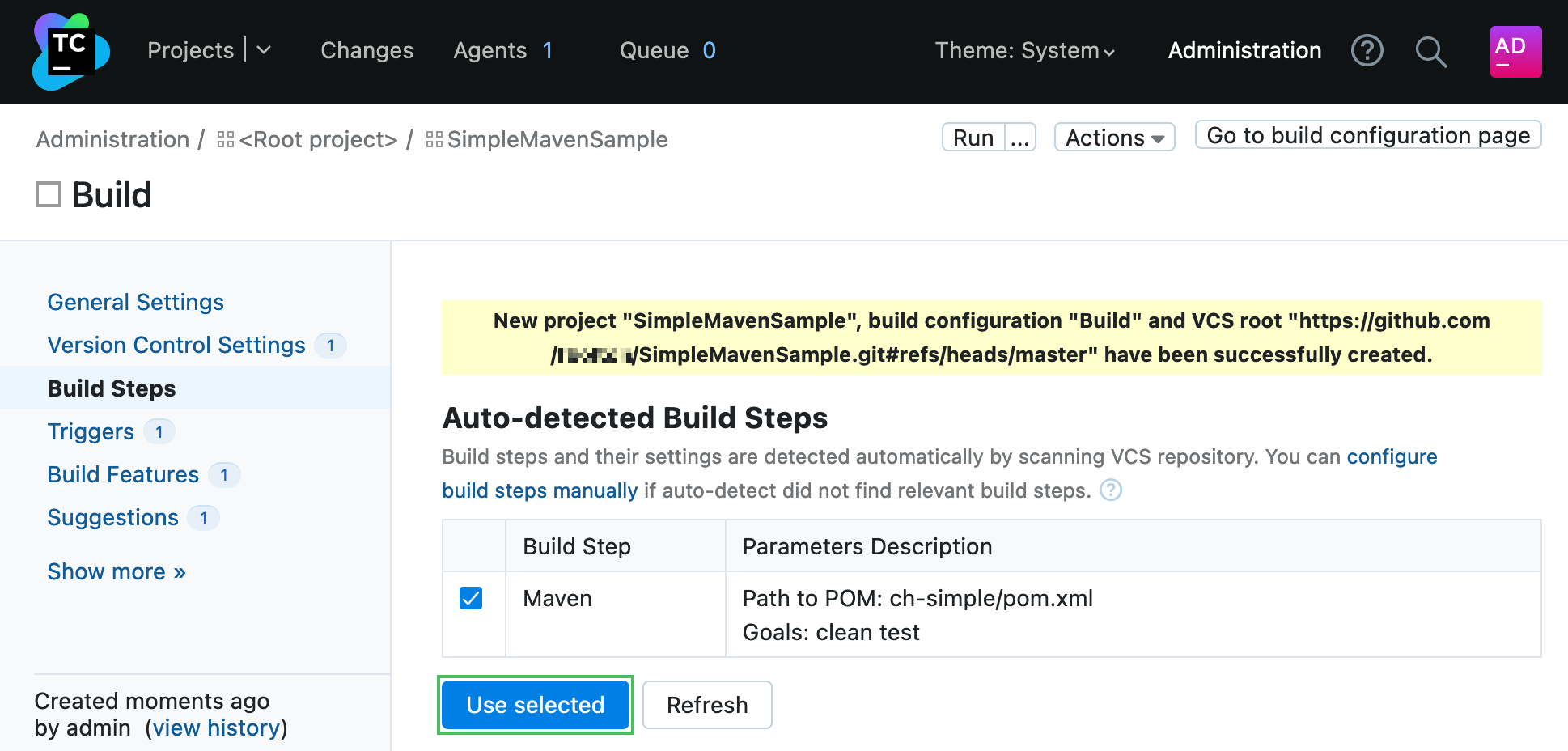Expand the Projects dropdown chevron
The width and height of the screenshot is (1568, 751).
click(264, 50)
